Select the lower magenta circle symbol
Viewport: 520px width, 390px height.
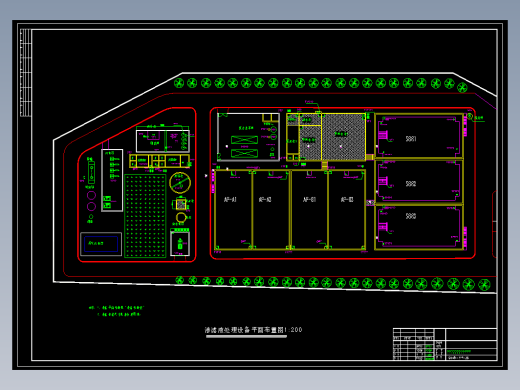[91, 207]
